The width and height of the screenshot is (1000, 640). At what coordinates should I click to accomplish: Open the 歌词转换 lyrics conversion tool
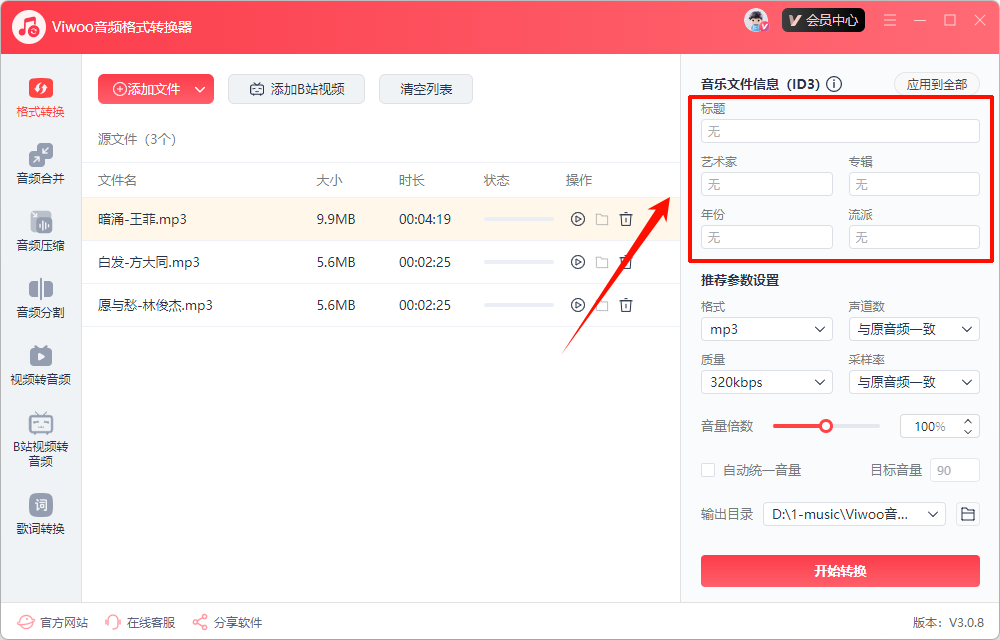(x=40, y=514)
